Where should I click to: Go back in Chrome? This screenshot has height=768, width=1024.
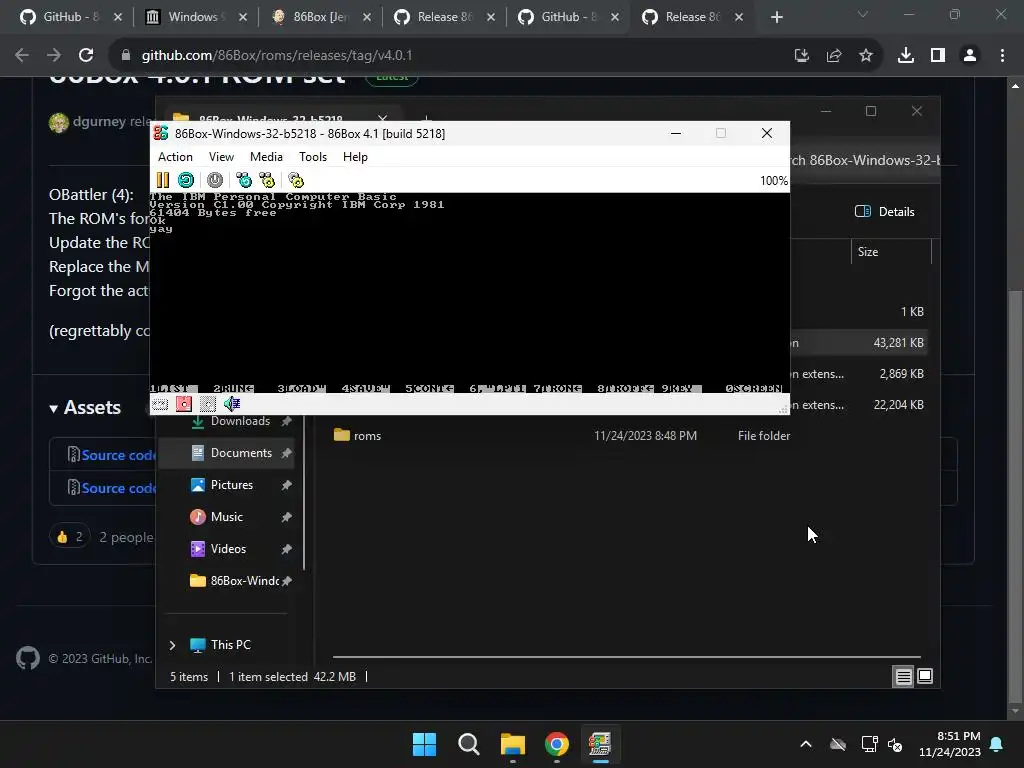click(22, 56)
